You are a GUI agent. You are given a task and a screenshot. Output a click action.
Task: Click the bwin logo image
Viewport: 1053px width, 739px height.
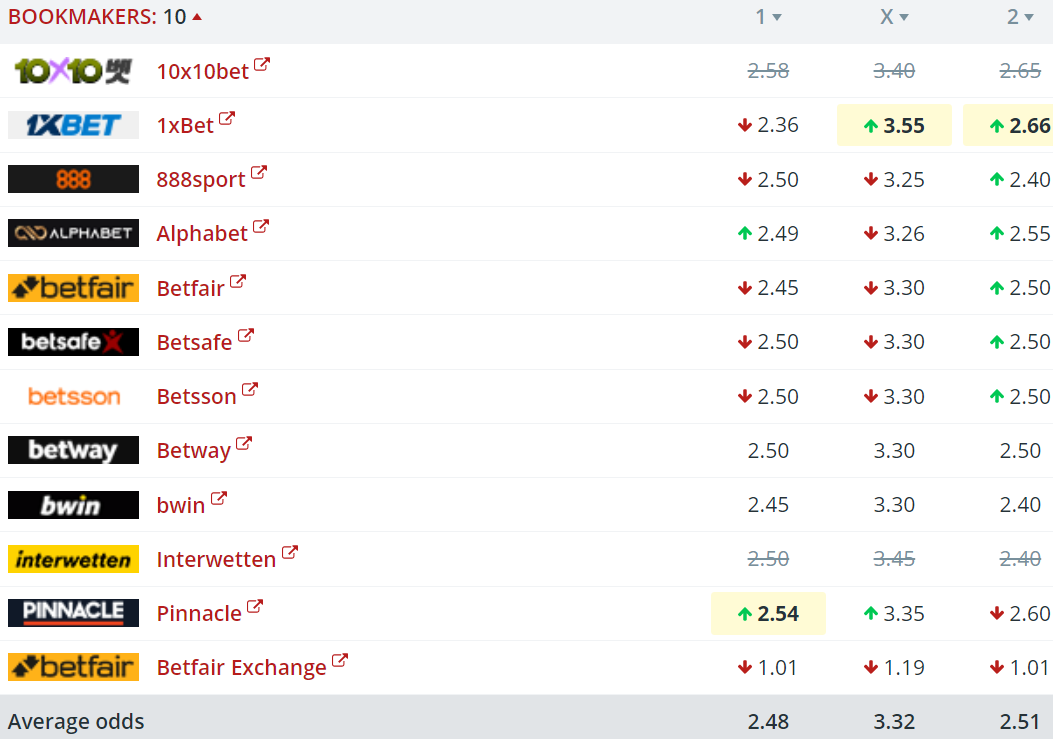pos(73,505)
